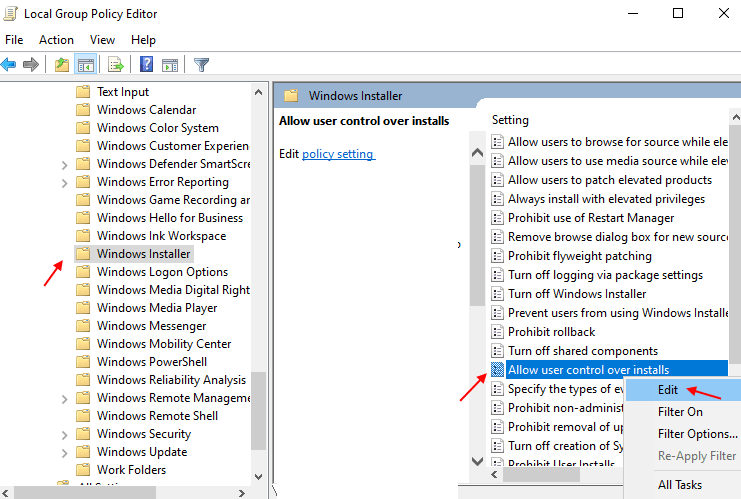This screenshot has height=499, width=741.
Task: Toggle the Show/Hide Action Pane icon
Action: (x=170, y=65)
